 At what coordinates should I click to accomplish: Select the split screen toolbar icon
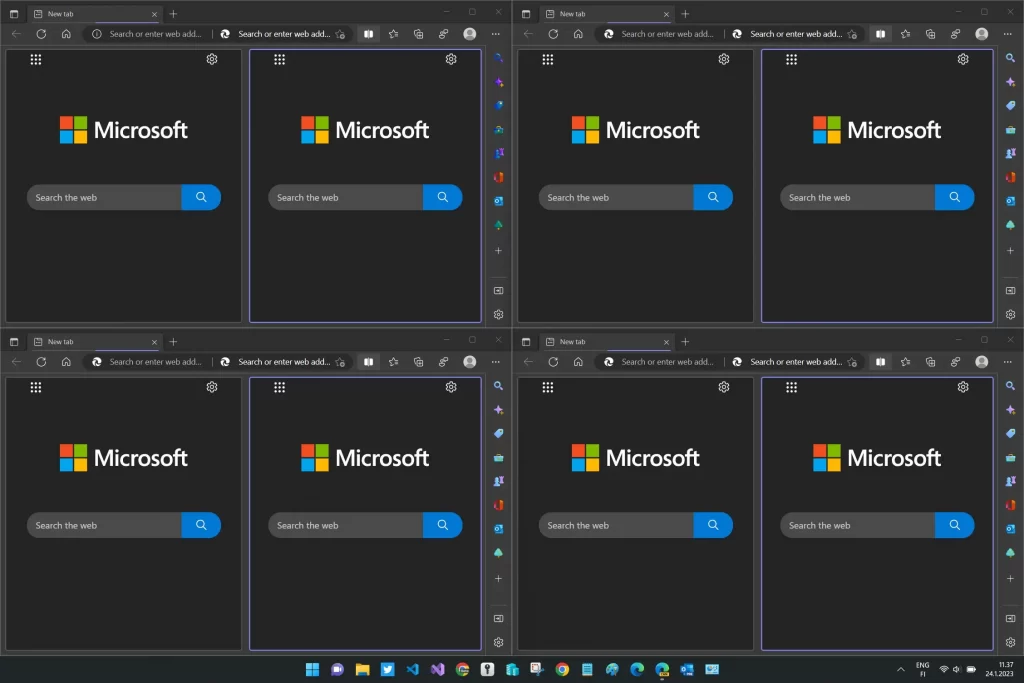pyautogui.click(x=368, y=33)
